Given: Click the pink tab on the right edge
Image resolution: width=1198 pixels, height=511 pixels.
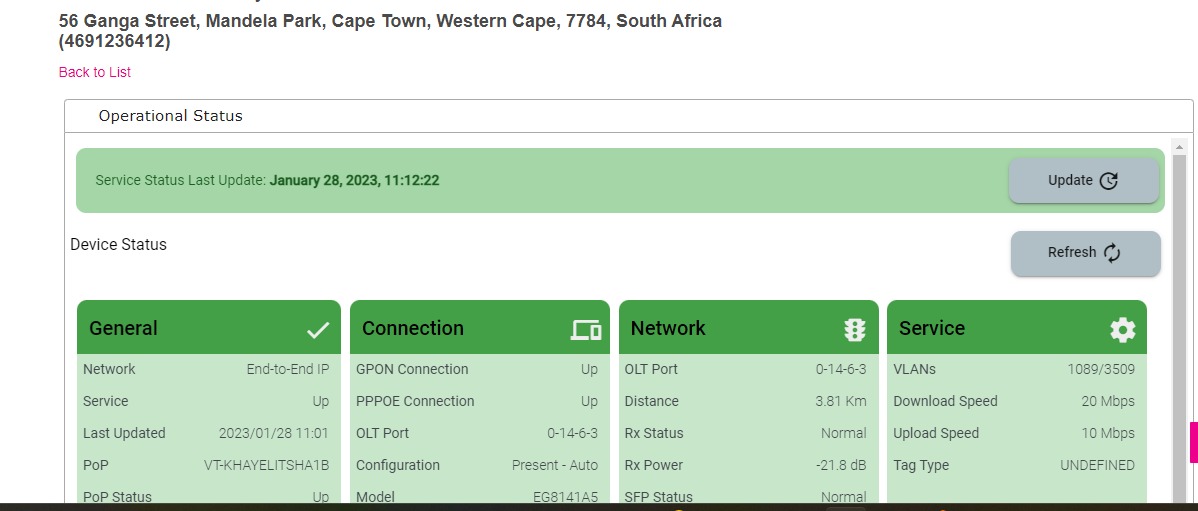Looking at the screenshot, I should click(1193, 442).
